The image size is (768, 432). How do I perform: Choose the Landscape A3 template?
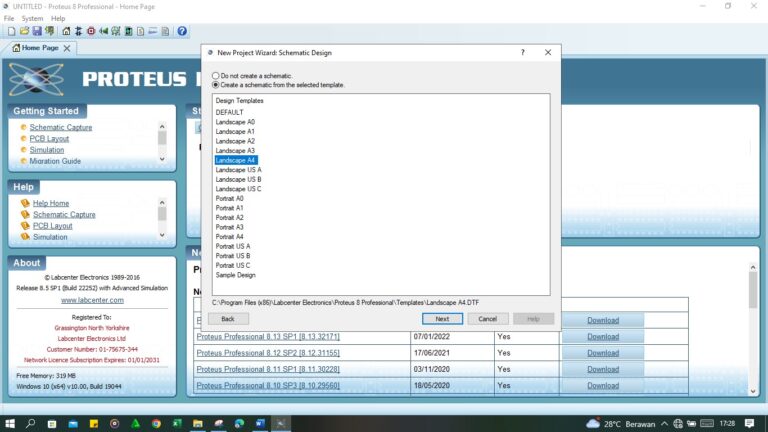click(x=235, y=150)
